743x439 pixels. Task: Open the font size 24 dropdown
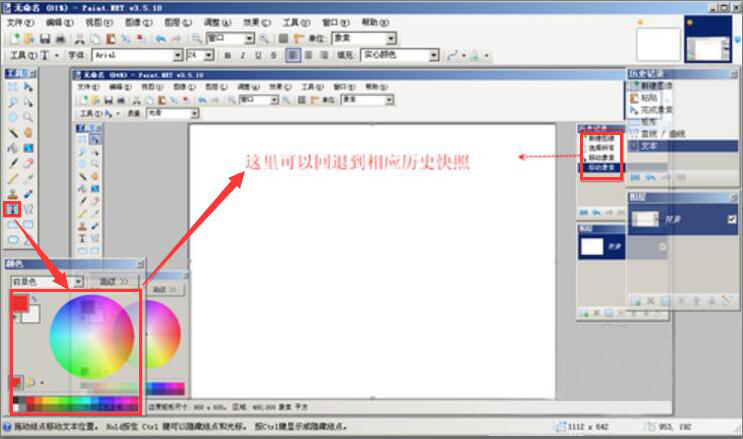pyautogui.click(x=208, y=55)
